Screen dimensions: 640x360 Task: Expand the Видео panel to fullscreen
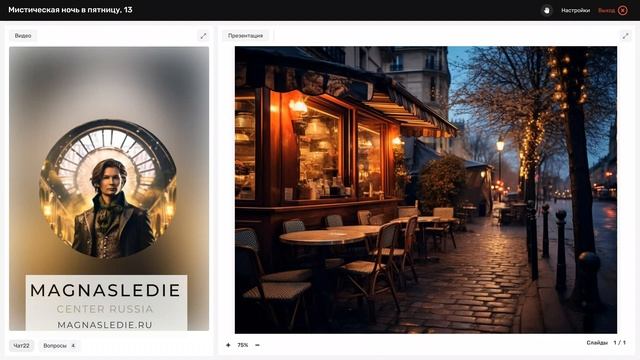[x=203, y=36]
